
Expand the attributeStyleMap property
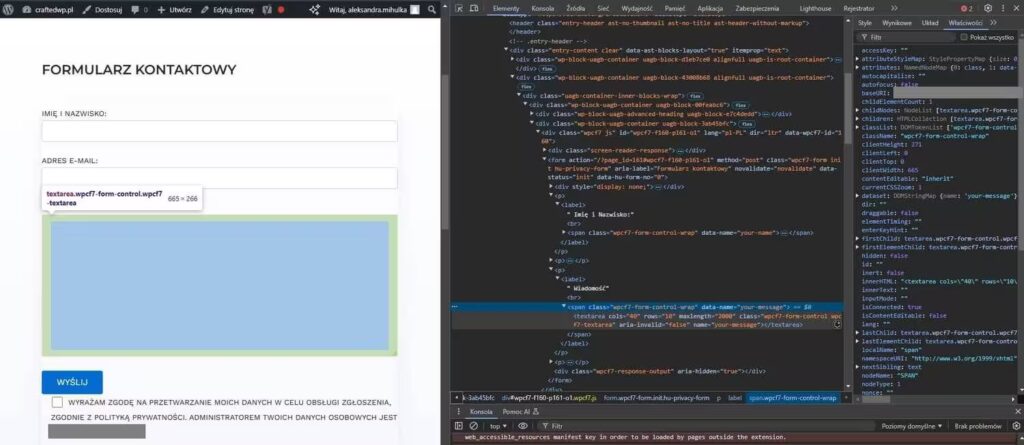857,58
